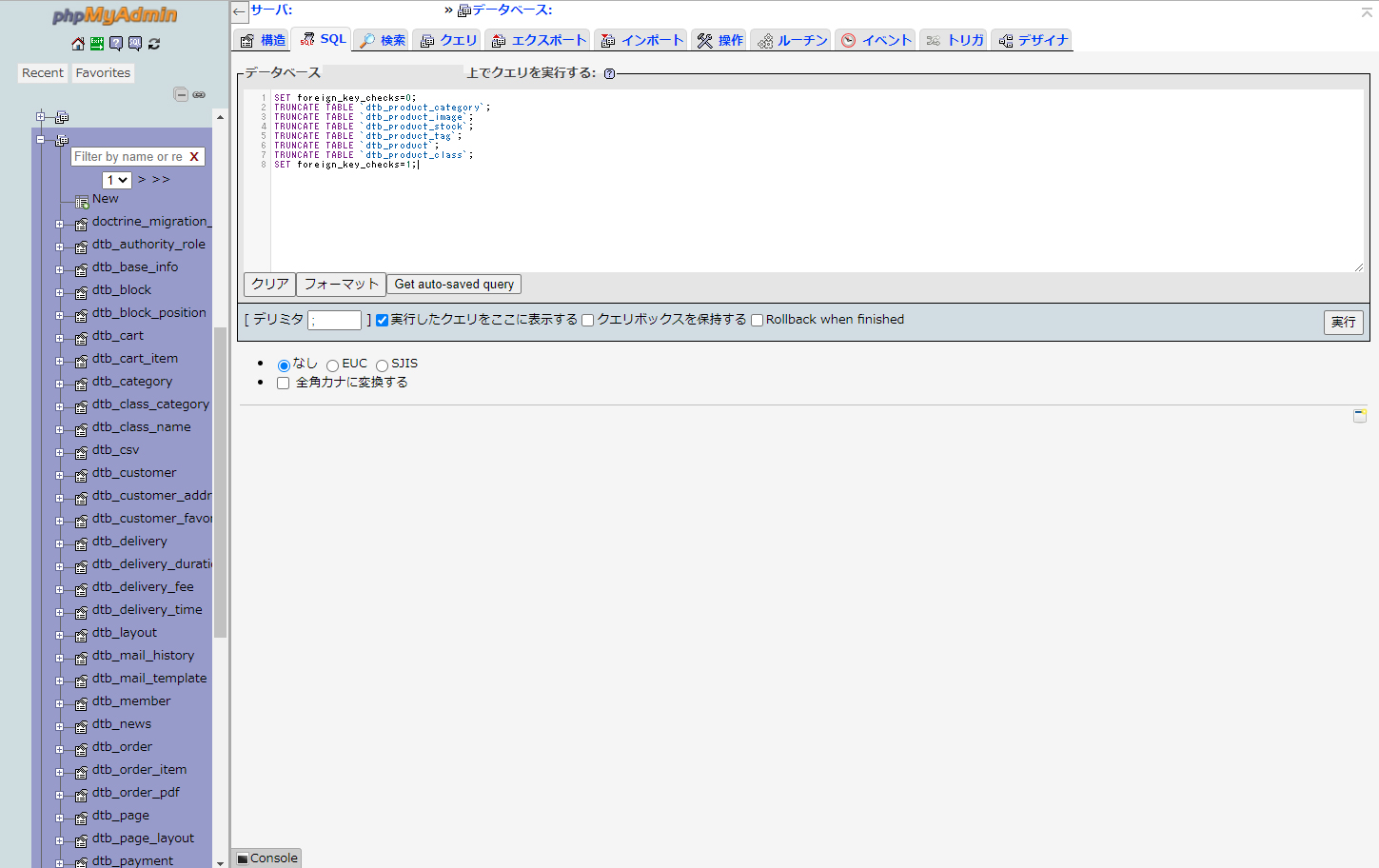Run the query with 実行 button

click(x=1344, y=323)
